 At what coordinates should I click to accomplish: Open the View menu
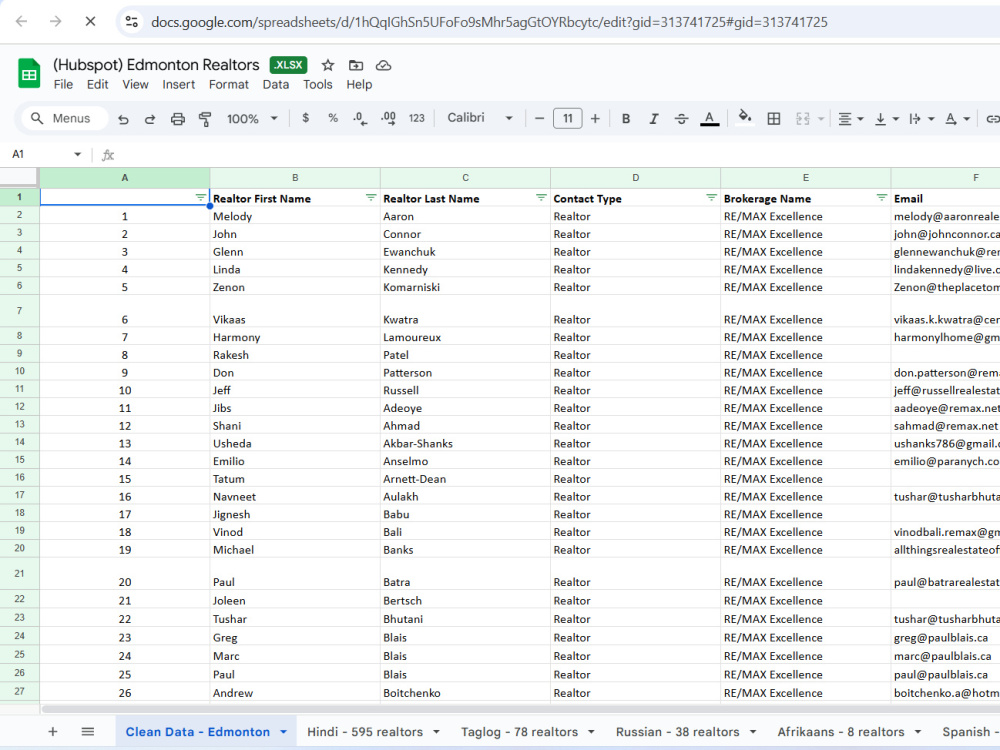click(135, 84)
